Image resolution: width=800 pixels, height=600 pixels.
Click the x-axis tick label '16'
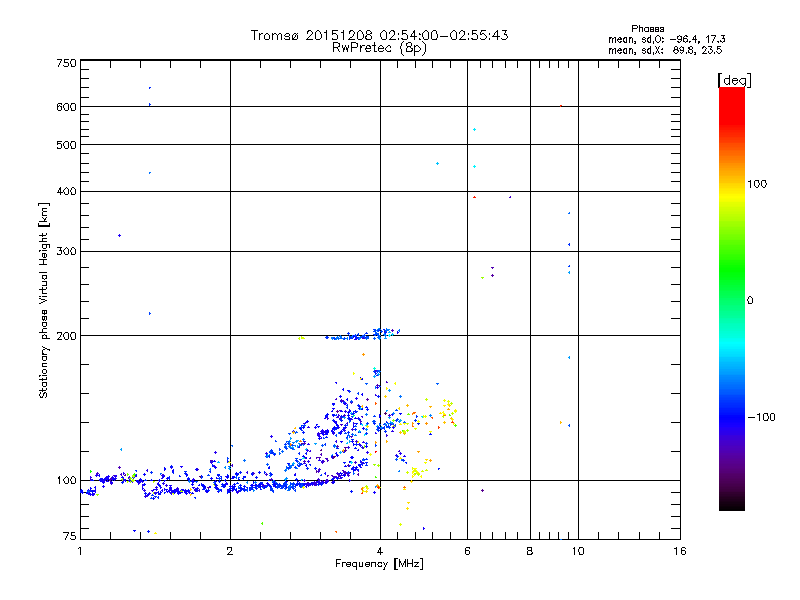tap(680, 551)
